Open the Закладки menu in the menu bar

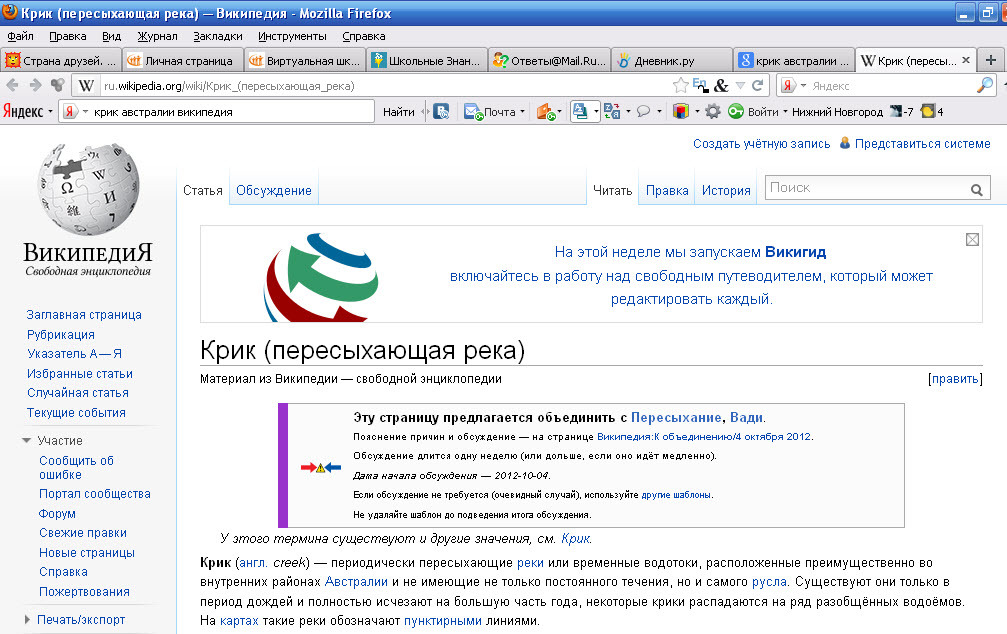point(217,36)
